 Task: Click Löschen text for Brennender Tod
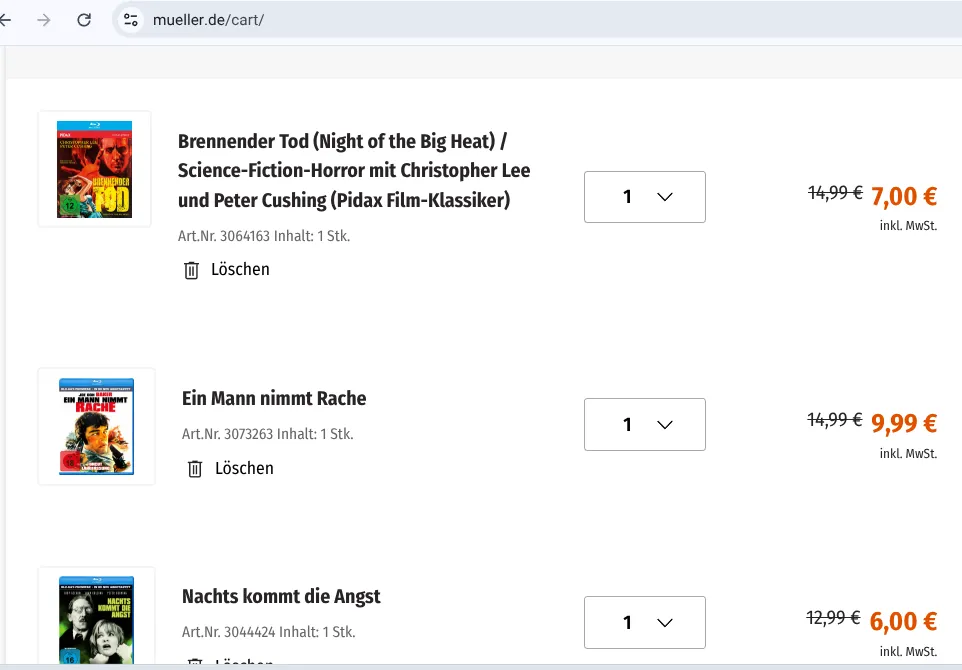[240, 270]
